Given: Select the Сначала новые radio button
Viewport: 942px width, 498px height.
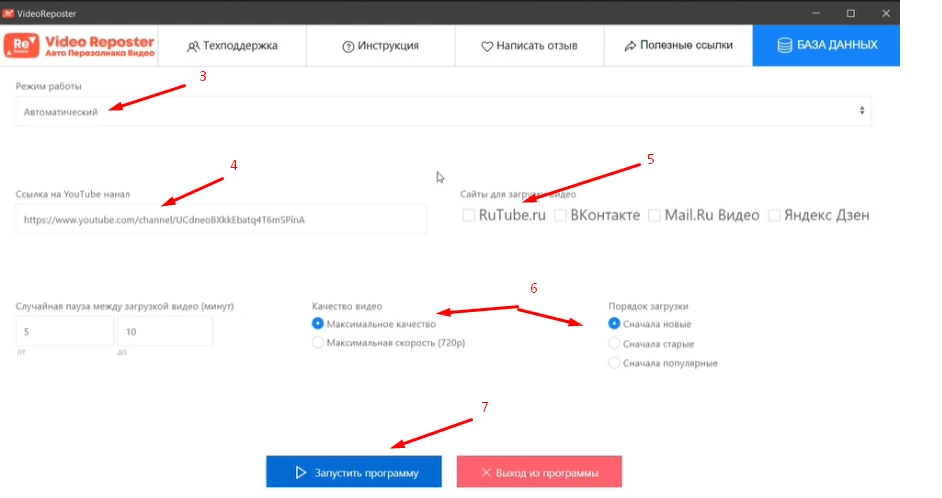Looking at the screenshot, I should [x=614, y=324].
